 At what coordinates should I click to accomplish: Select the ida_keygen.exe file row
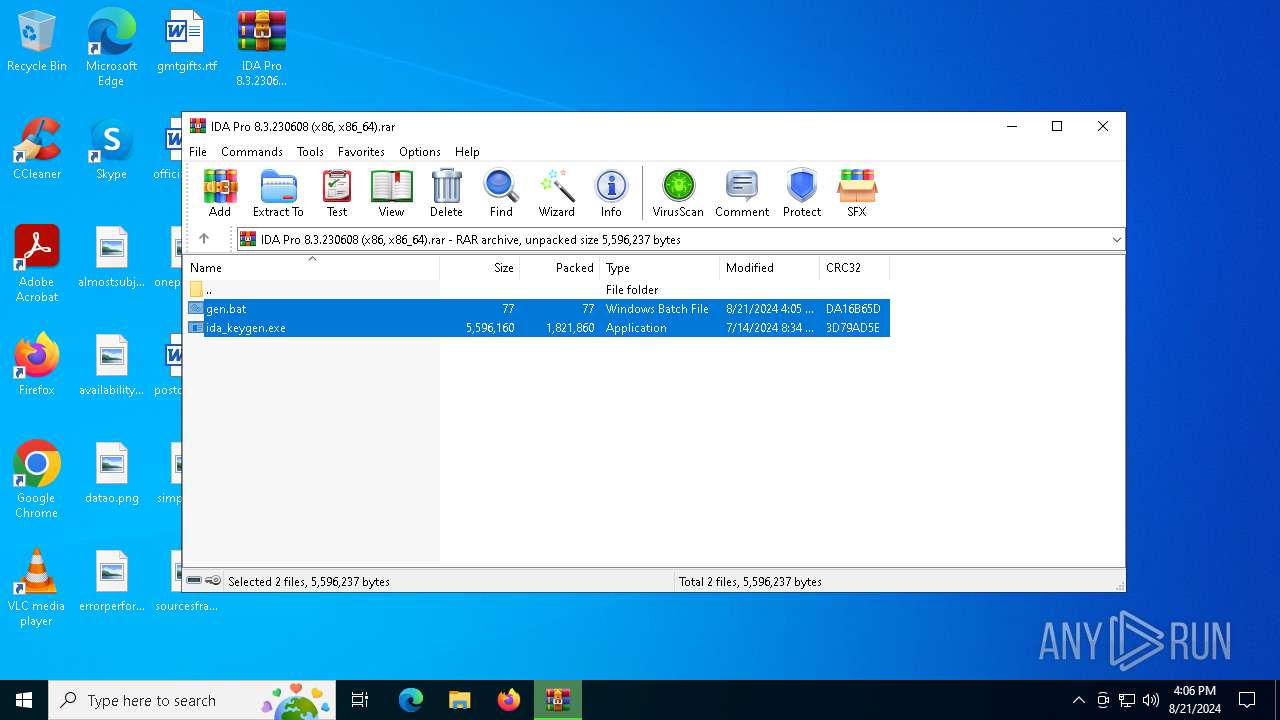pos(537,328)
